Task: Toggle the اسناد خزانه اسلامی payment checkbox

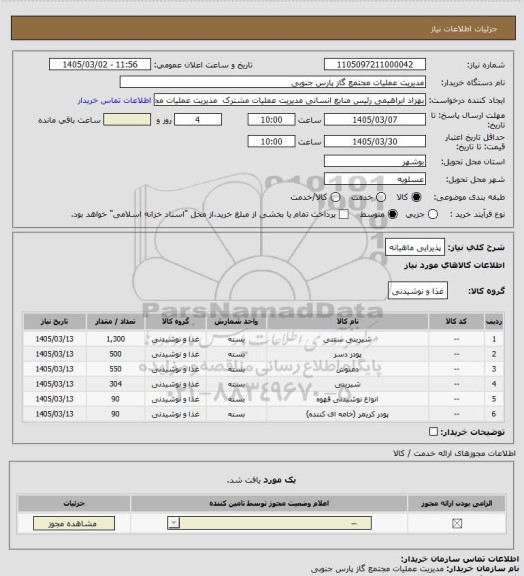Action: pos(344,214)
